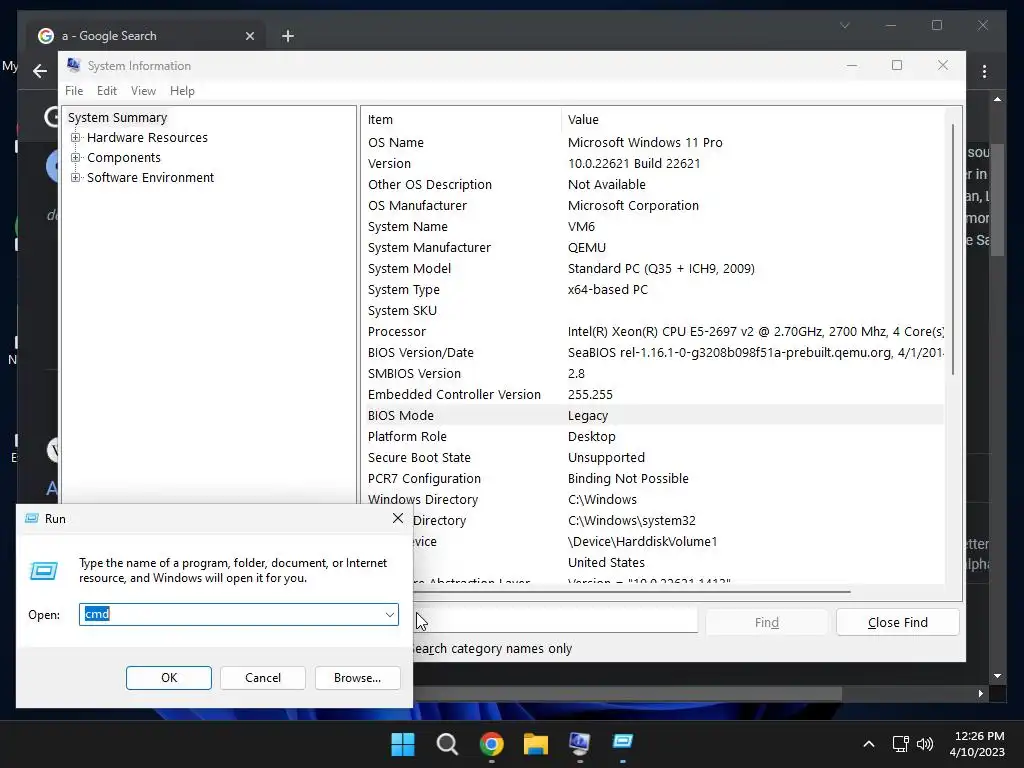Screen dimensions: 1024x768
Task: Click Chrome back arrow button
Action: tap(40, 71)
